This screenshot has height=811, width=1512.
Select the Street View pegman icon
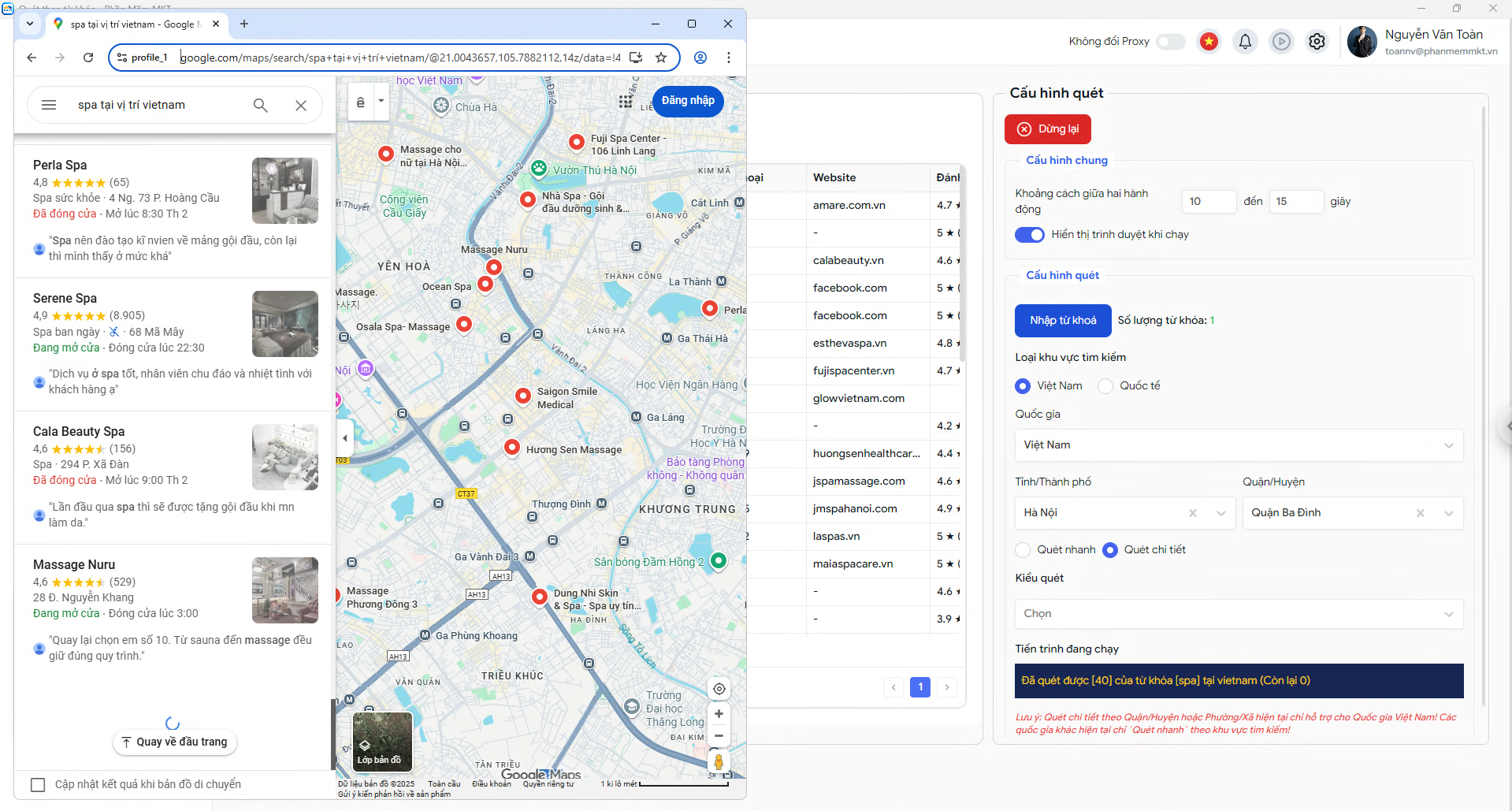(719, 762)
